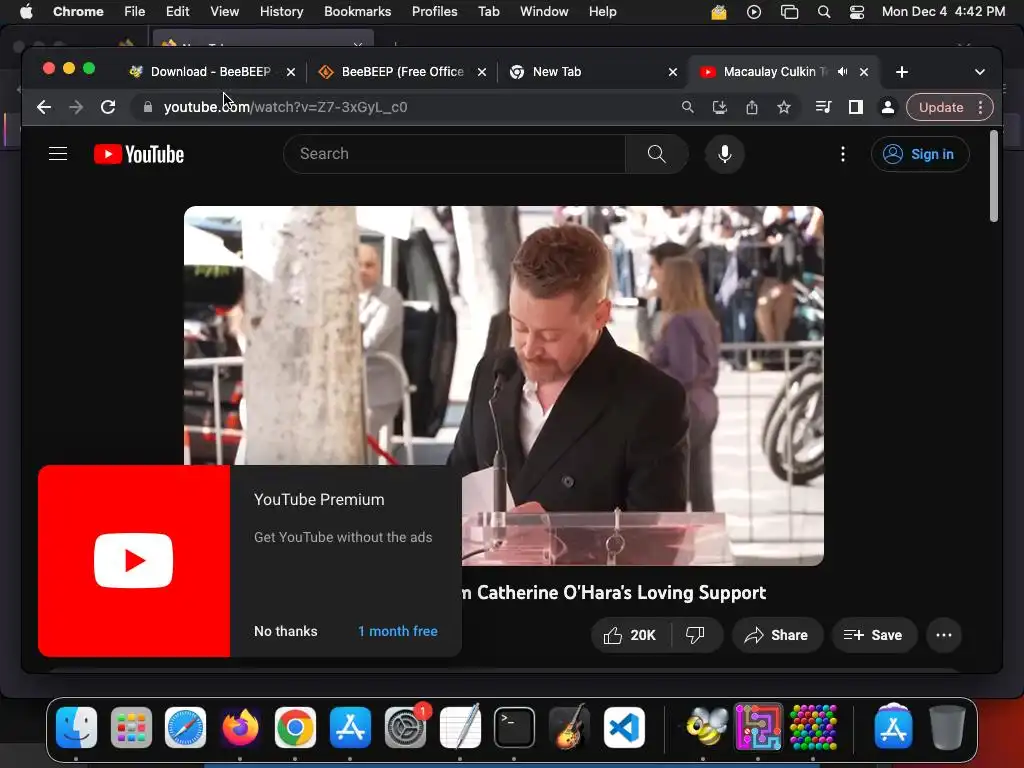Open BeeBEEP bee icon in Dock
Viewport: 1024px width, 768px height.
(x=707, y=727)
